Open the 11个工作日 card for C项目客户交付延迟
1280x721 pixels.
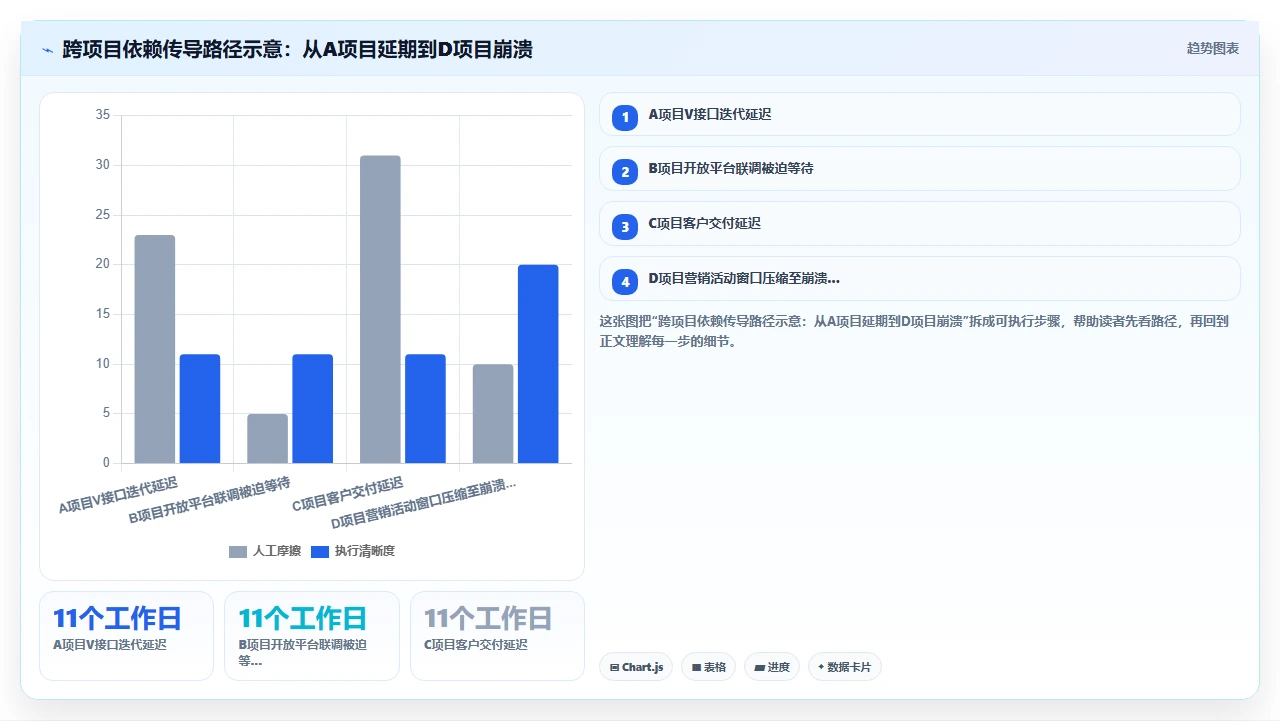(x=497, y=636)
